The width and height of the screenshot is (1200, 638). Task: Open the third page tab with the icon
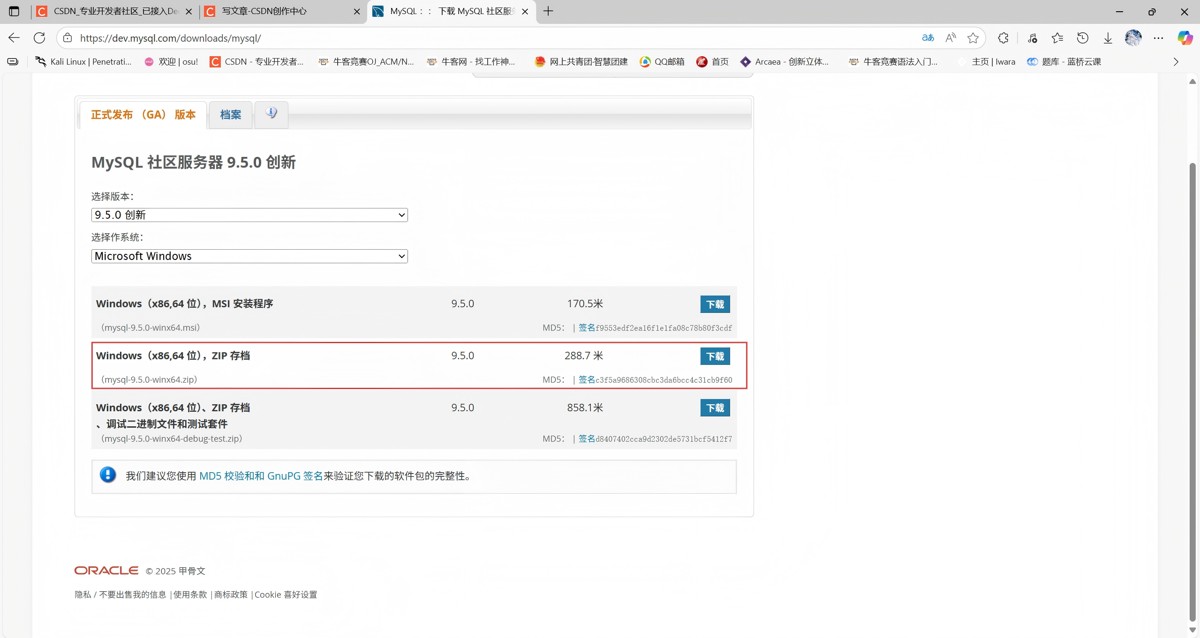[x=272, y=114]
